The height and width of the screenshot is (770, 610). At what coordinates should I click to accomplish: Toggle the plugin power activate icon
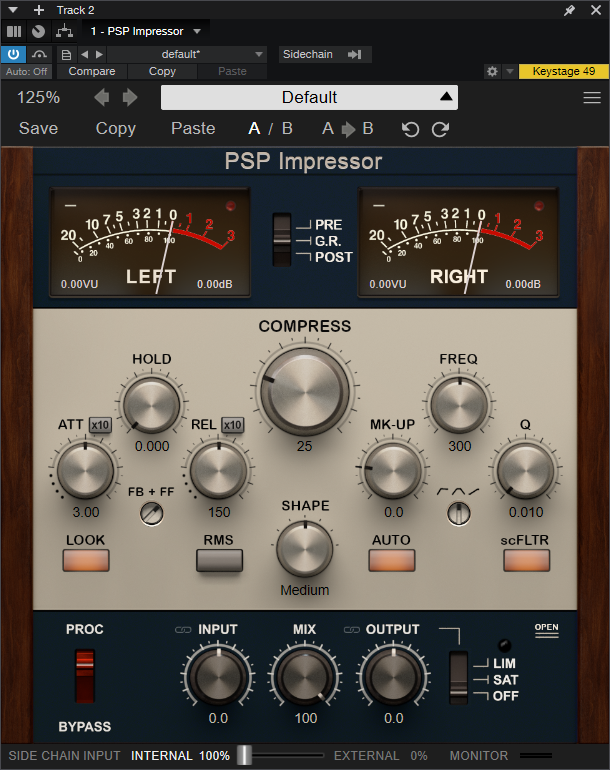[13, 54]
